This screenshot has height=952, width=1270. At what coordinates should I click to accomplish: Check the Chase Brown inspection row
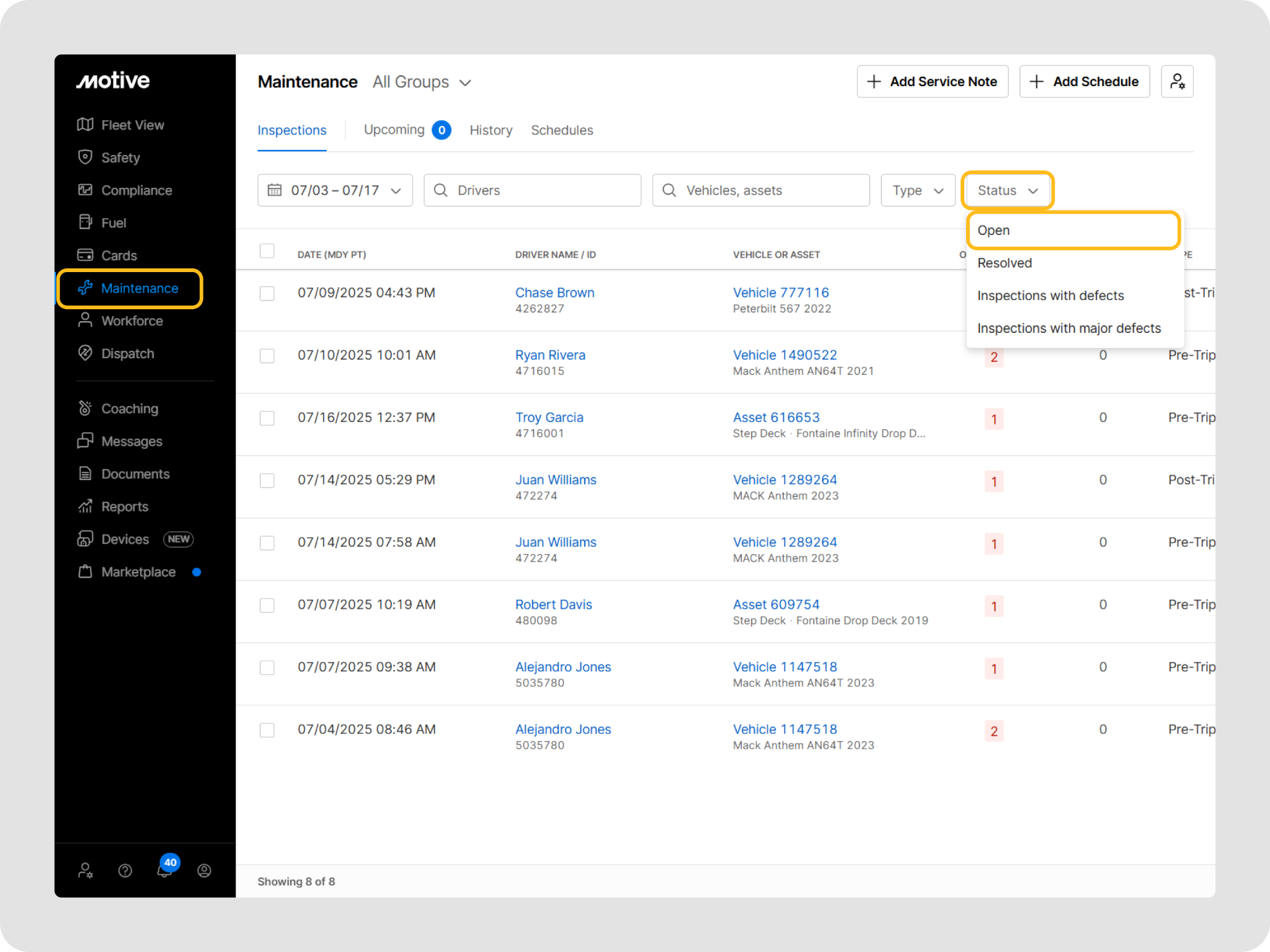coord(267,293)
